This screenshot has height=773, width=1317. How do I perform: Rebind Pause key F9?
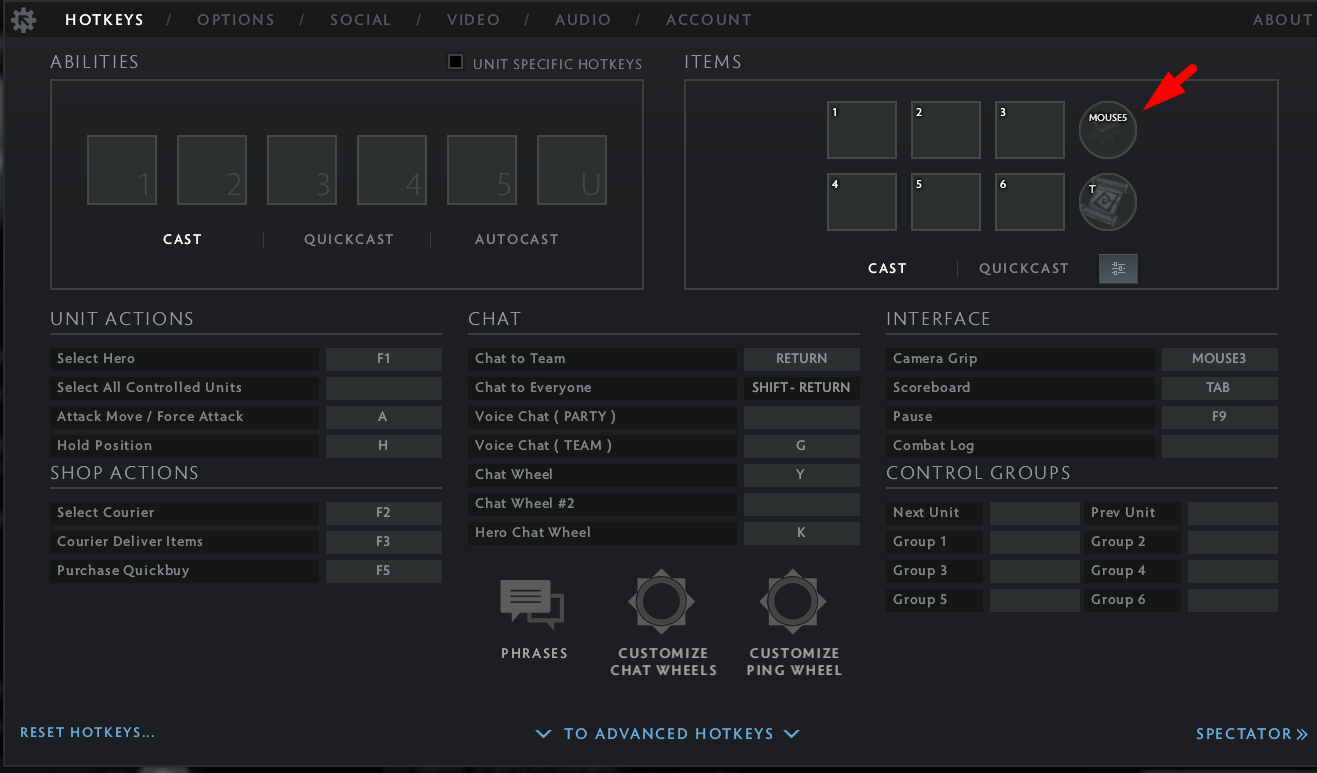[1220, 417]
